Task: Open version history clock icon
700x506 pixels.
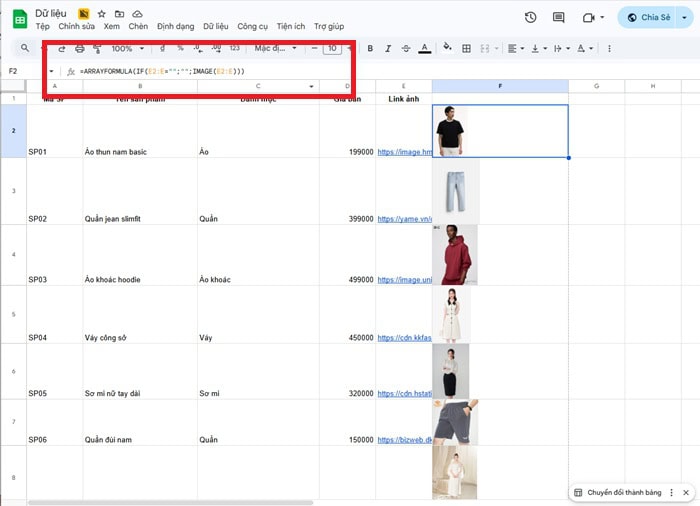Action: pyautogui.click(x=530, y=18)
